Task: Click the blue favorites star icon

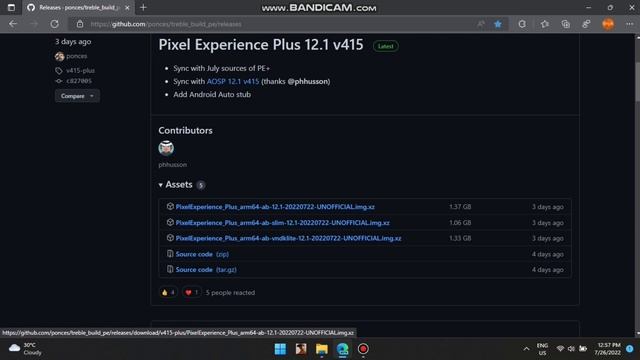Action: point(498,24)
